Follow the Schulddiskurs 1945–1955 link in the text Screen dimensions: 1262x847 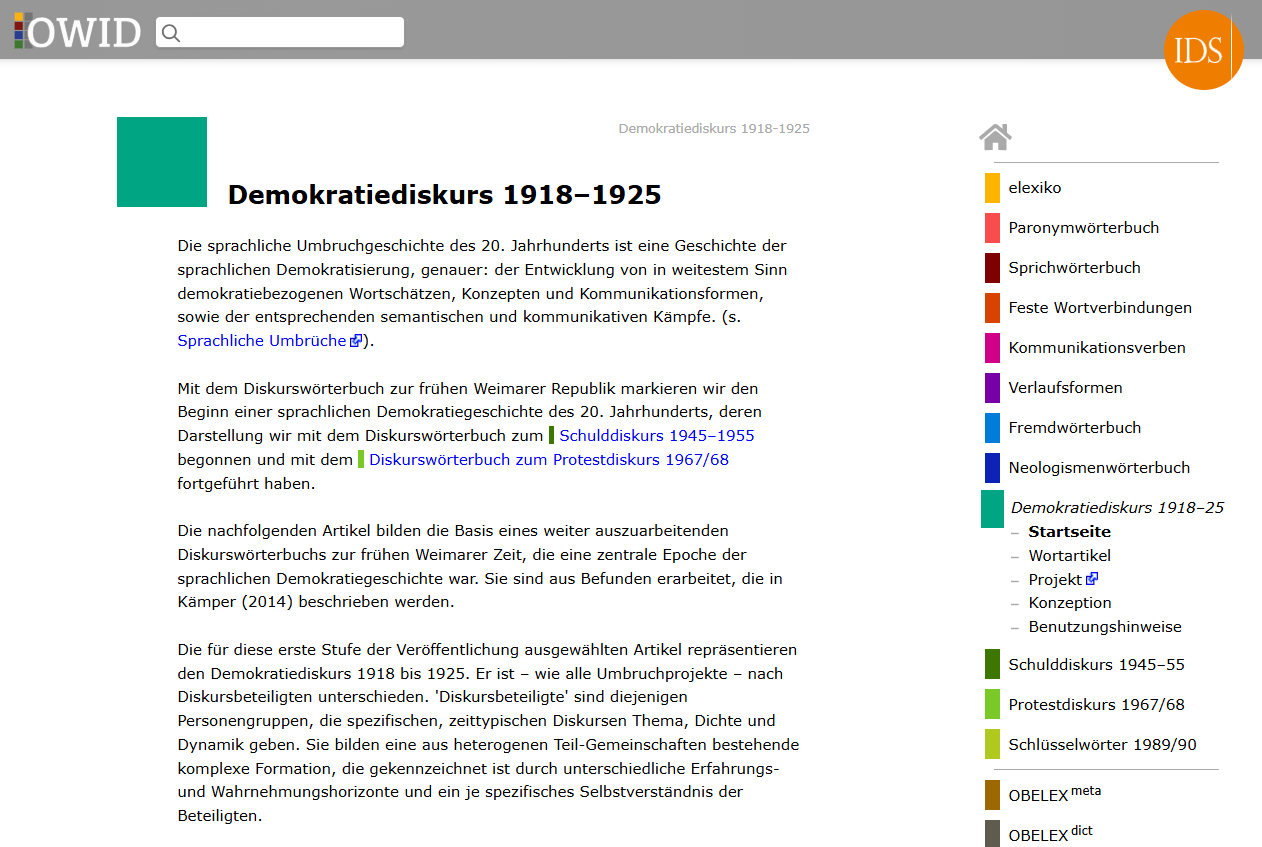657,435
